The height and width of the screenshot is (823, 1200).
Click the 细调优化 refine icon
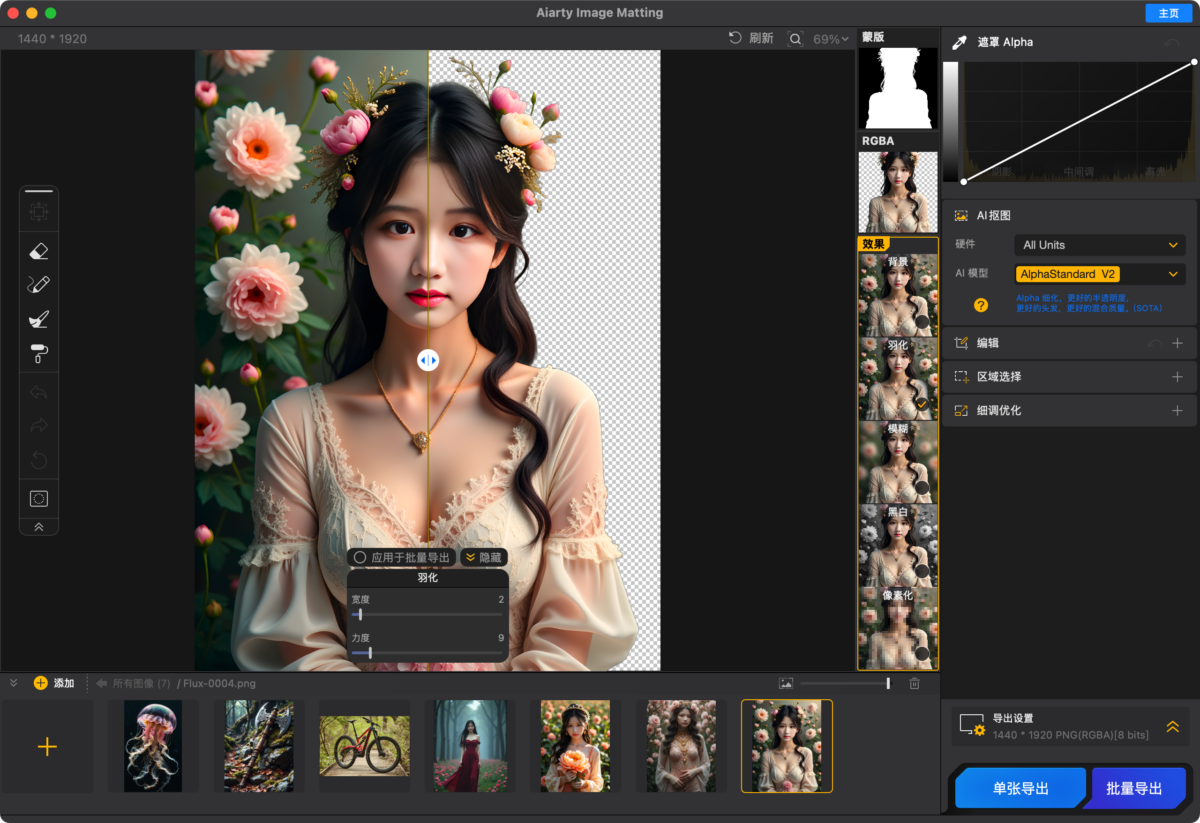pyautogui.click(x=961, y=410)
